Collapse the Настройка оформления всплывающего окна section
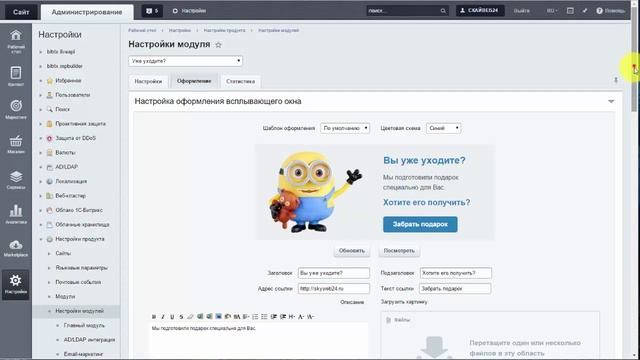The height and width of the screenshot is (360, 640). click(611, 101)
